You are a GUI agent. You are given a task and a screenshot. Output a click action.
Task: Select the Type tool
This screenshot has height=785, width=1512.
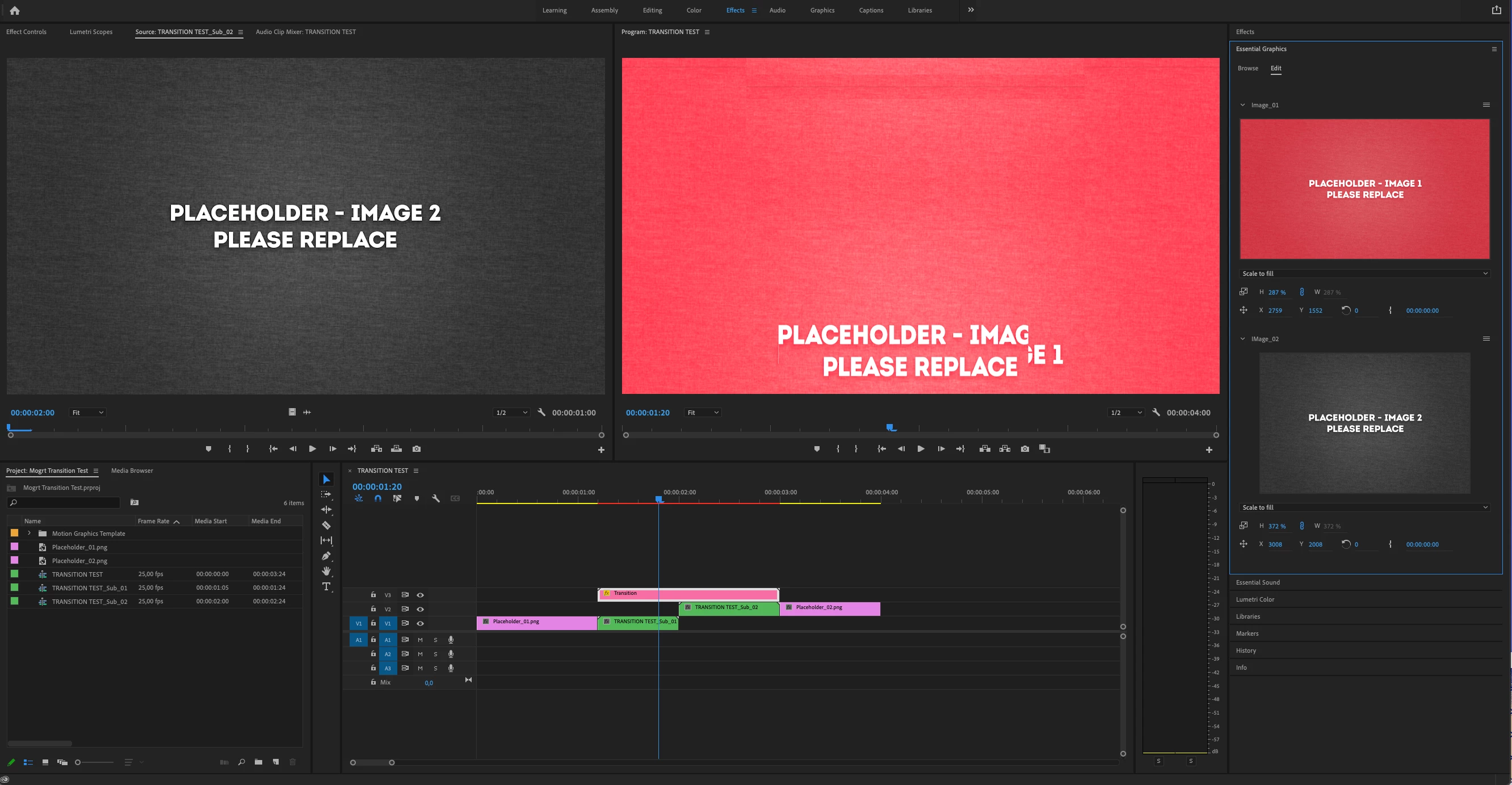pyautogui.click(x=326, y=586)
